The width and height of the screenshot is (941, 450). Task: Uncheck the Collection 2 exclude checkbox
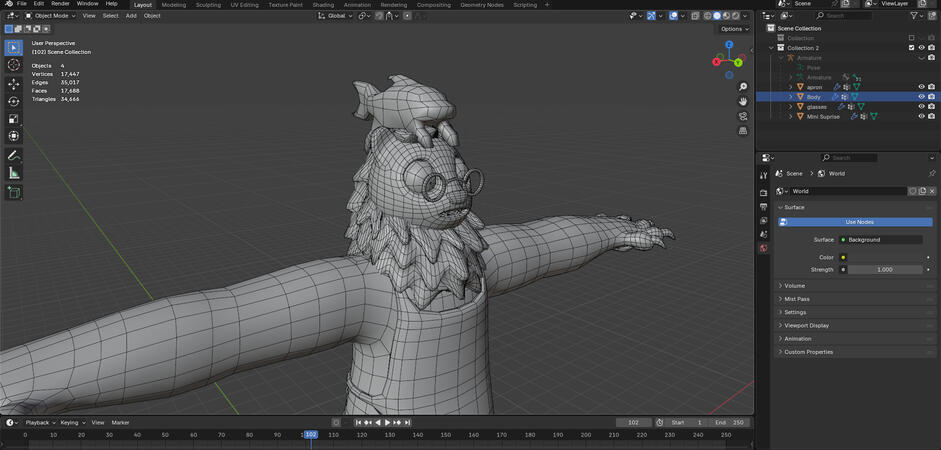pyautogui.click(x=911, y=48)
